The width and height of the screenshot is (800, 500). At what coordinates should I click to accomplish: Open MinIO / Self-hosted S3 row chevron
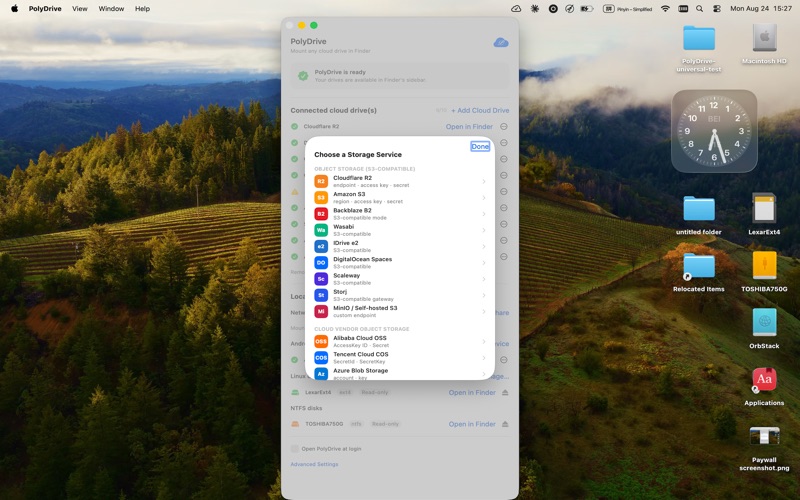pos(484,312)
